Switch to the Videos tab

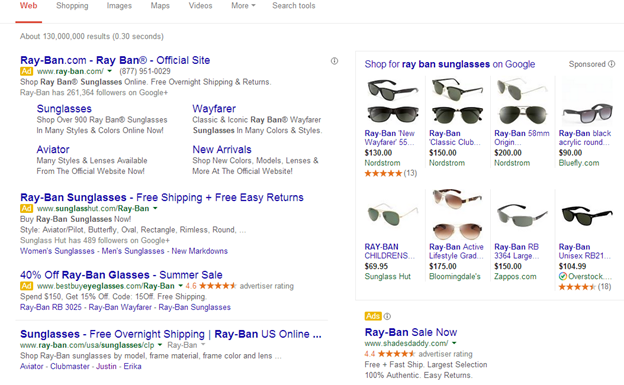[x=200, y=6]
